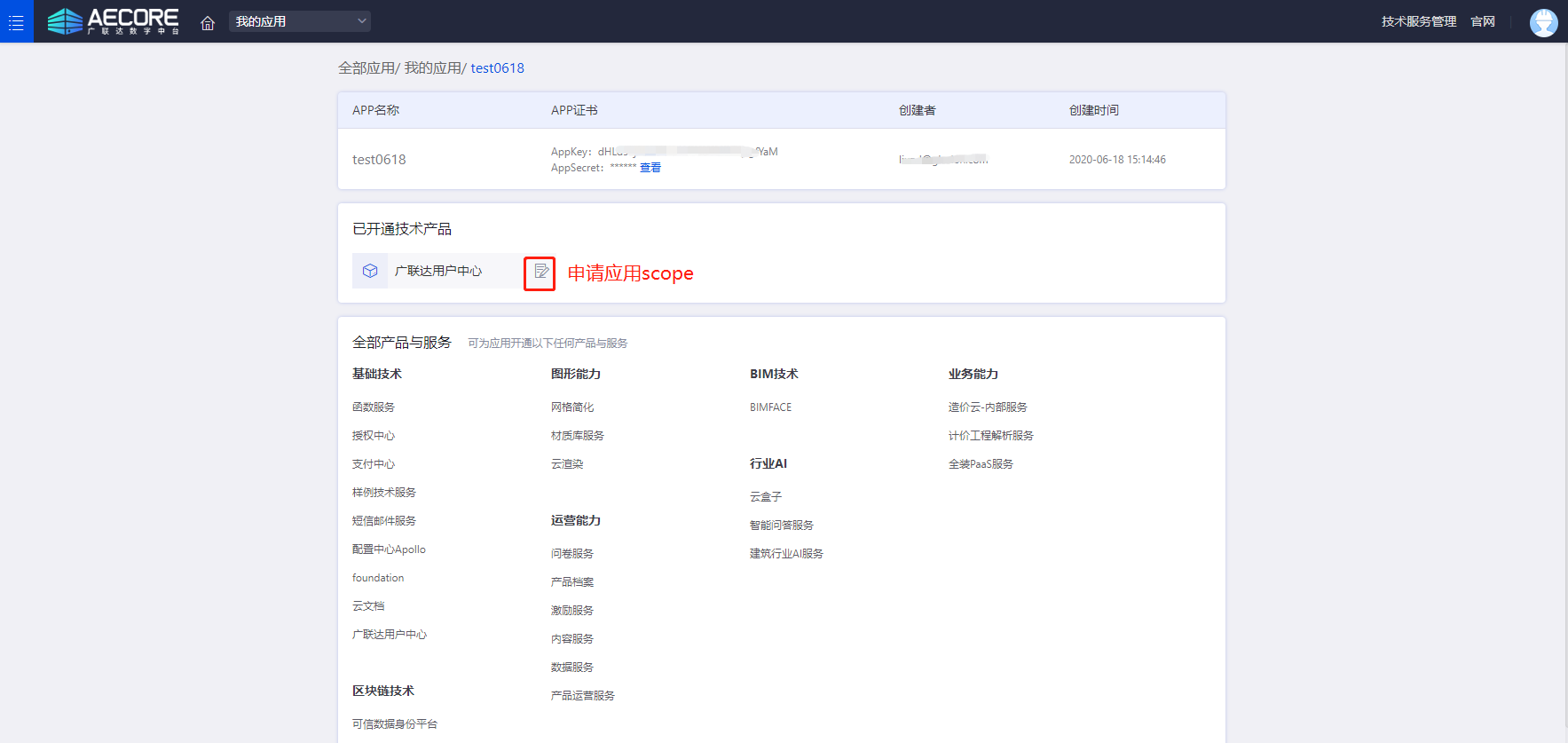1568x743 pixels.
Task: Go to home via house icon
Action: [x=208, y=22]
